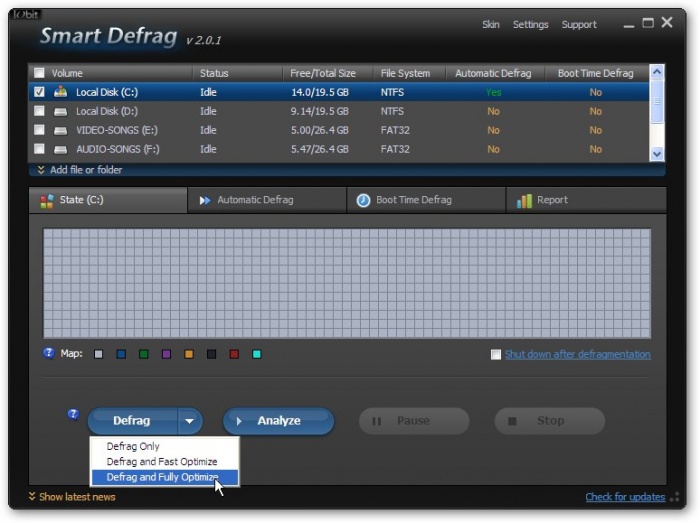
Task: Click the Check for updates link
Action: pos(625,497)
